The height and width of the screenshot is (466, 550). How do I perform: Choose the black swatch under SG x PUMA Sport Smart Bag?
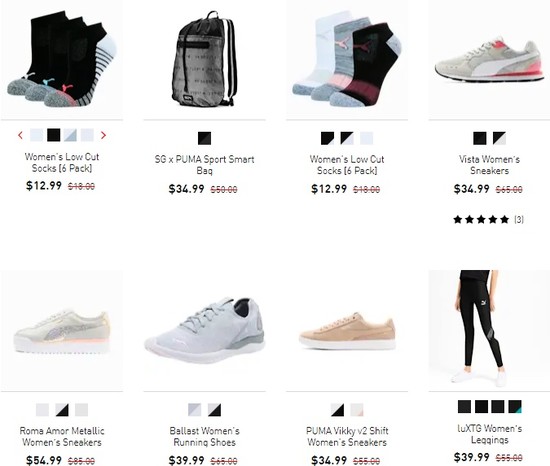coord(204,138)
